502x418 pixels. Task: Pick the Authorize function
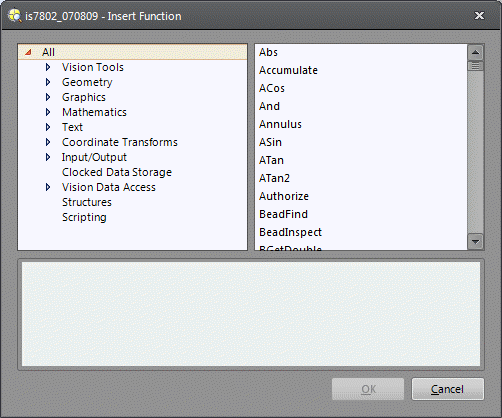pyautogui.click(x=284, y=196)
